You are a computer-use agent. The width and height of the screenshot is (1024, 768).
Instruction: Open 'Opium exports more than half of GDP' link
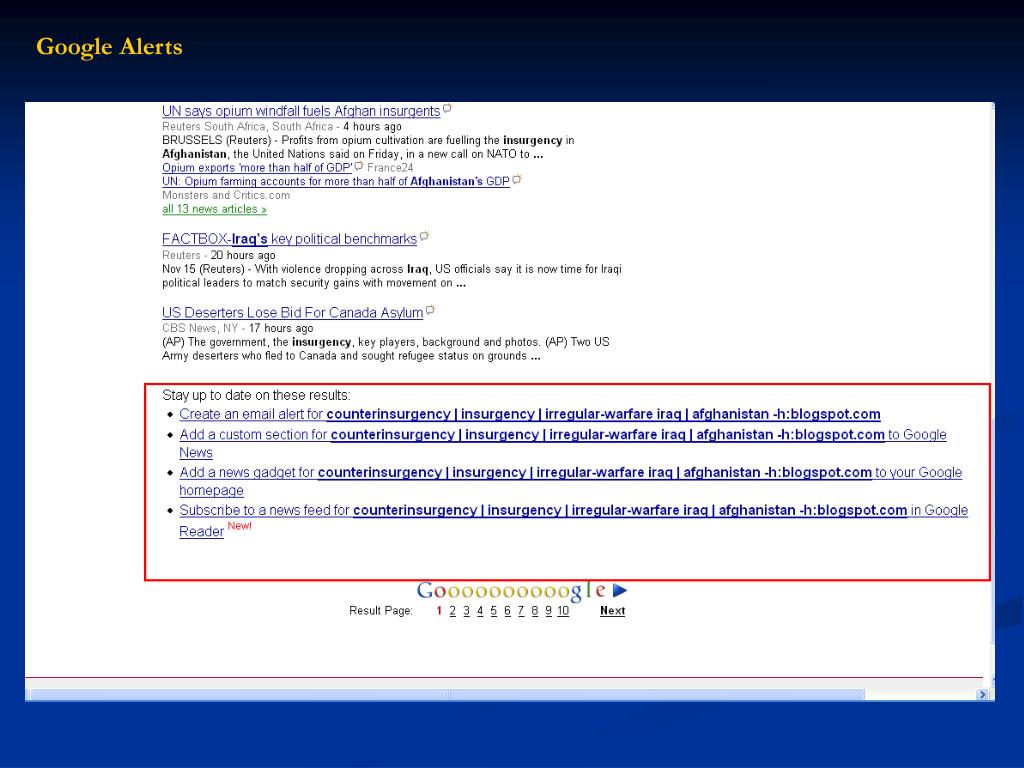[x=257, y=168]
